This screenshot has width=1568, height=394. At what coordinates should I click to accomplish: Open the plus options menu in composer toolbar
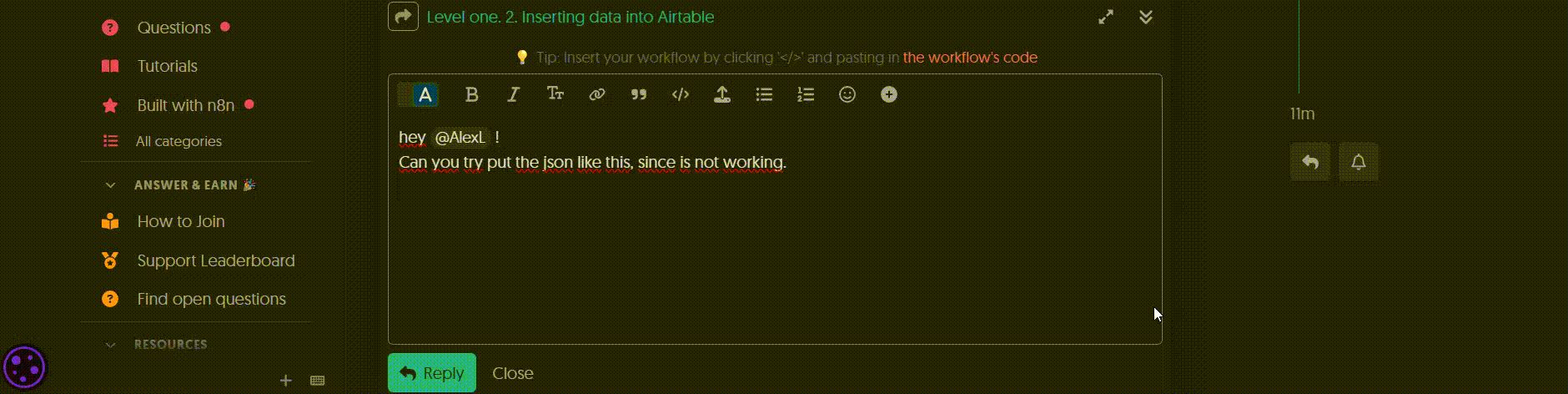889,95
